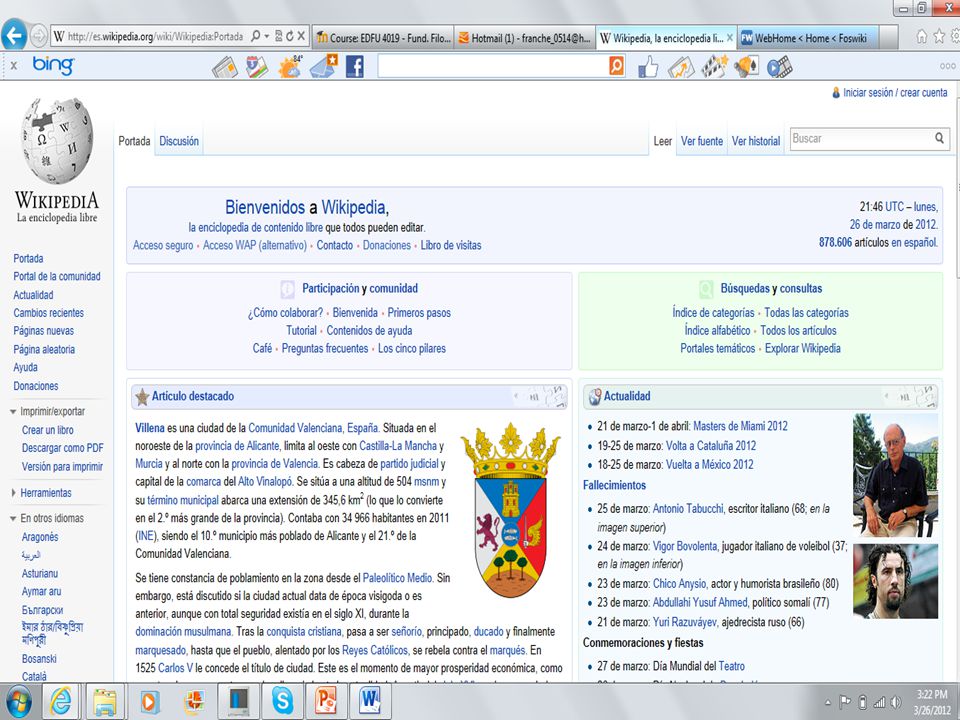Open the Los cinco pilares link
960x720 pixels.
(x=411, y=348)
